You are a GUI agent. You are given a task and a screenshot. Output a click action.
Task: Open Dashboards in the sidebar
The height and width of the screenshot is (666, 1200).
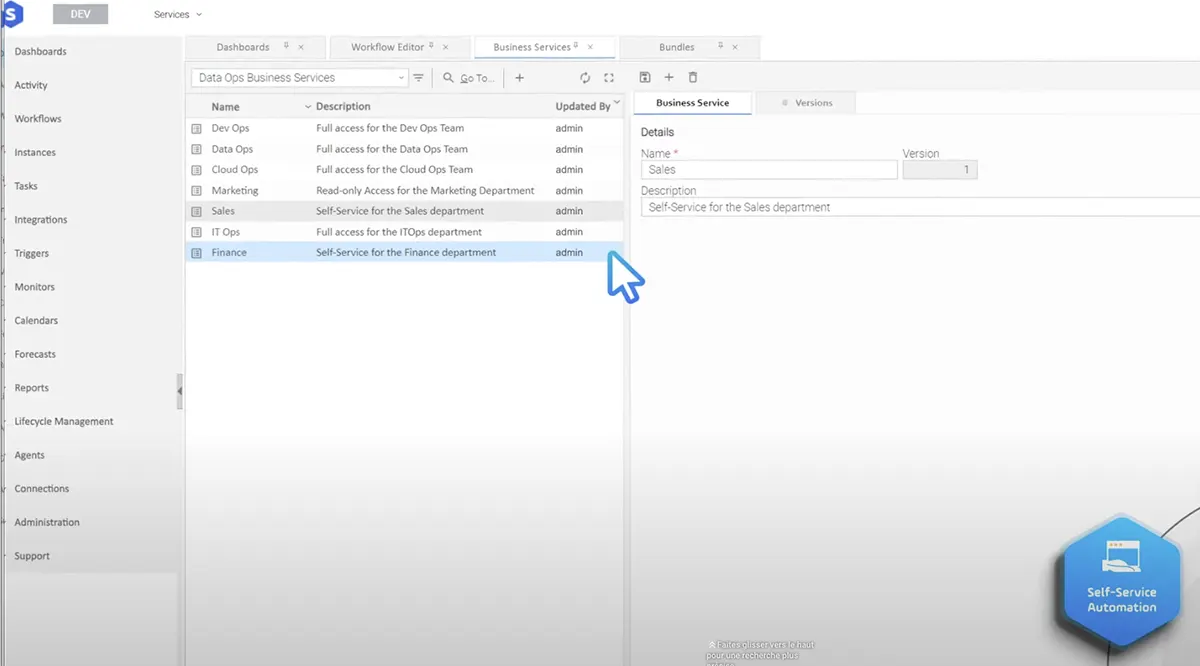coord(40,52)
